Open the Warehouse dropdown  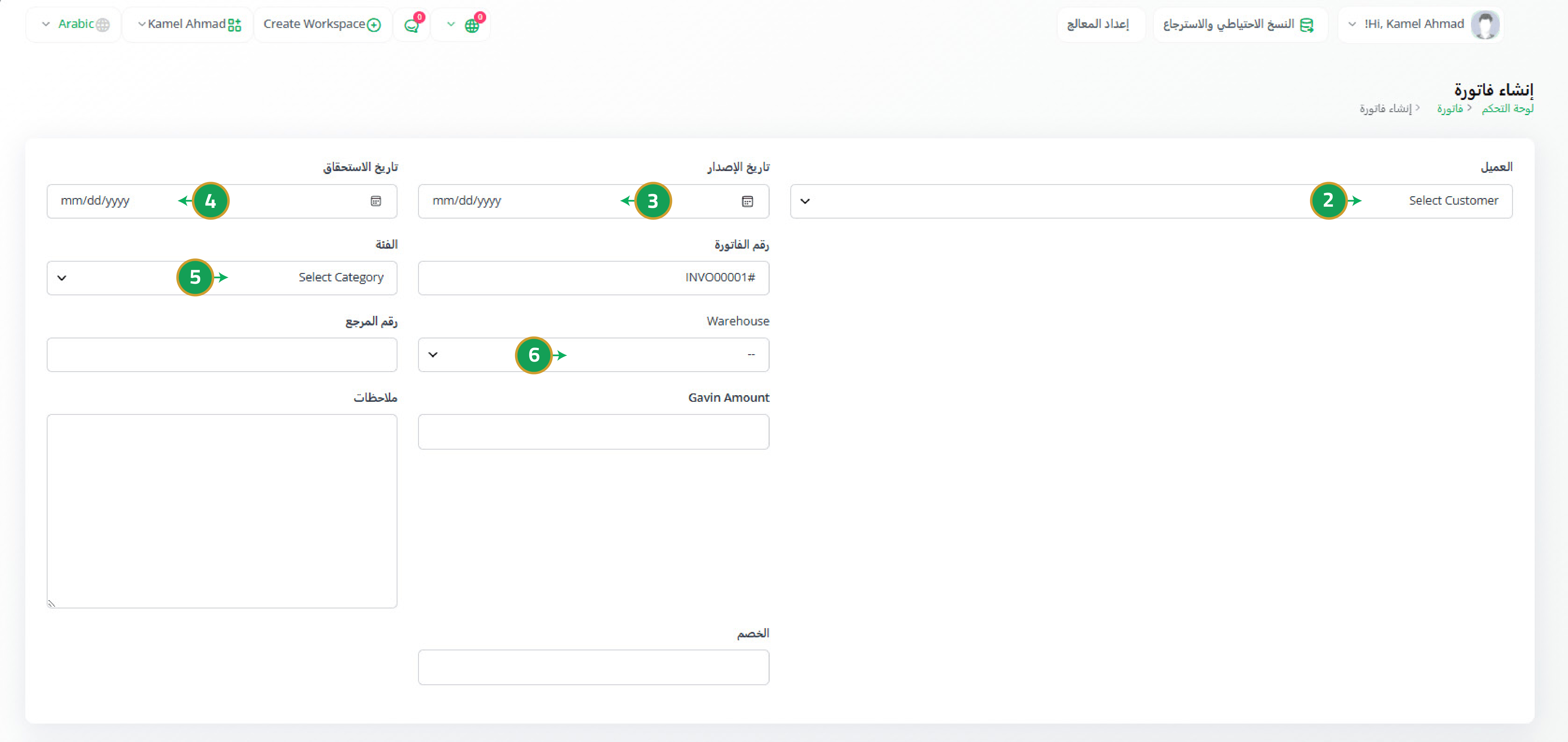coord(594,354)
